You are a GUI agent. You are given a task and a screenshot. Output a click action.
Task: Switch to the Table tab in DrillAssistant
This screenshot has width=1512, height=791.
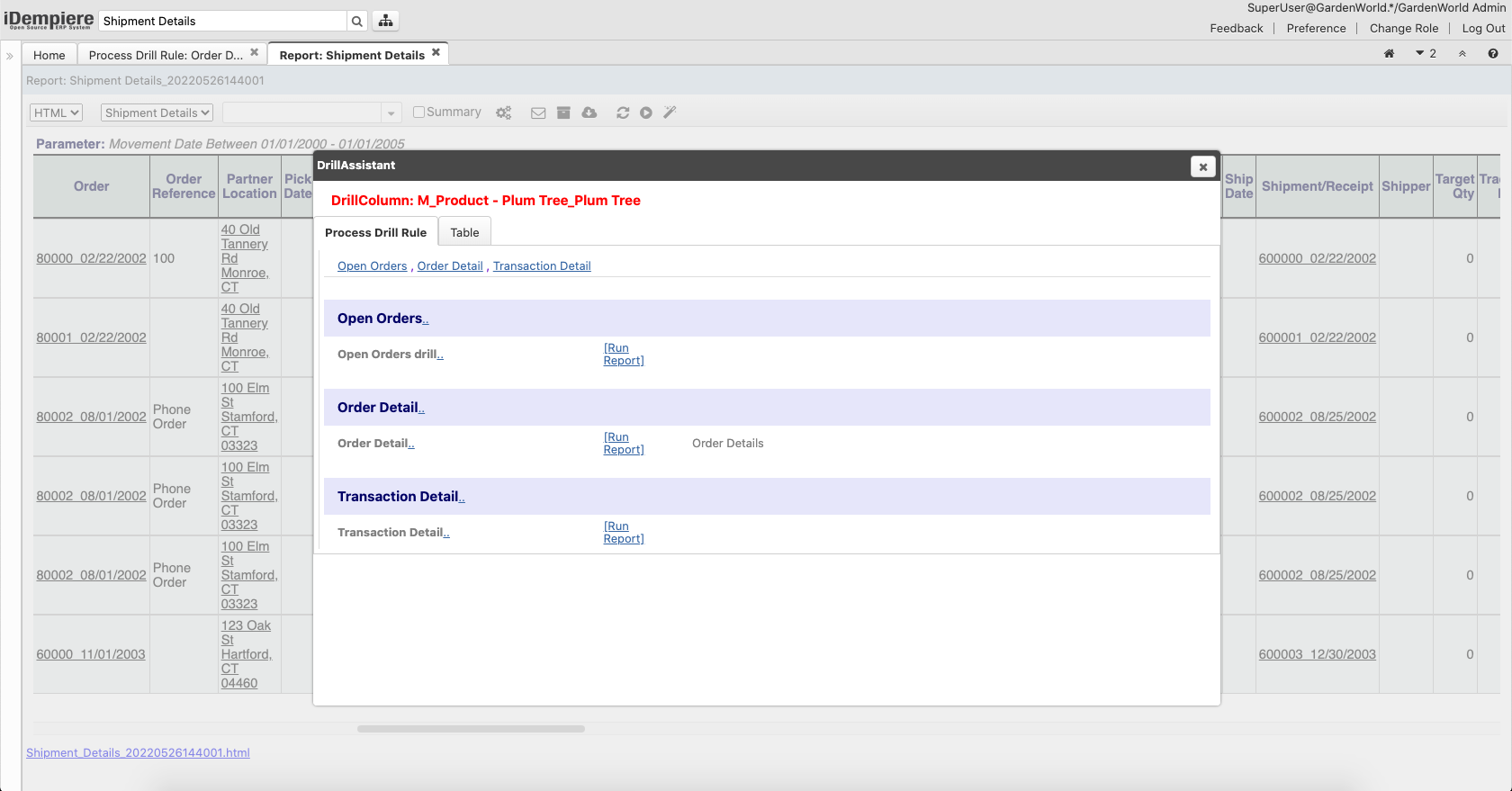(464, 232)
